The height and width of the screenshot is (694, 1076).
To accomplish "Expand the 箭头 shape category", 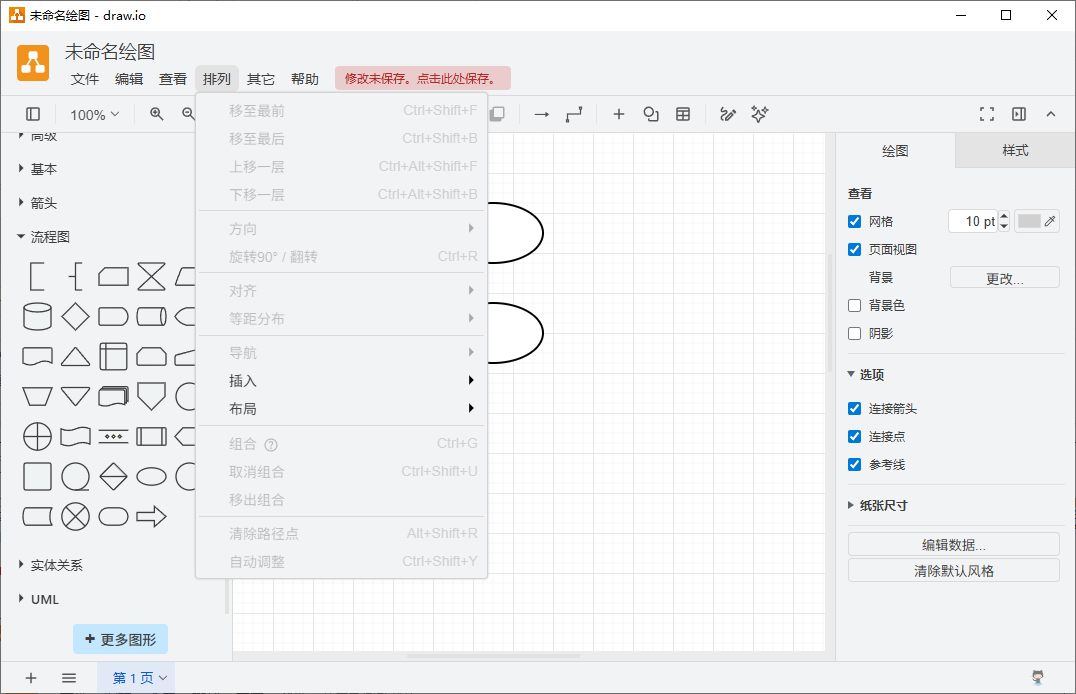I will point(37,203).
